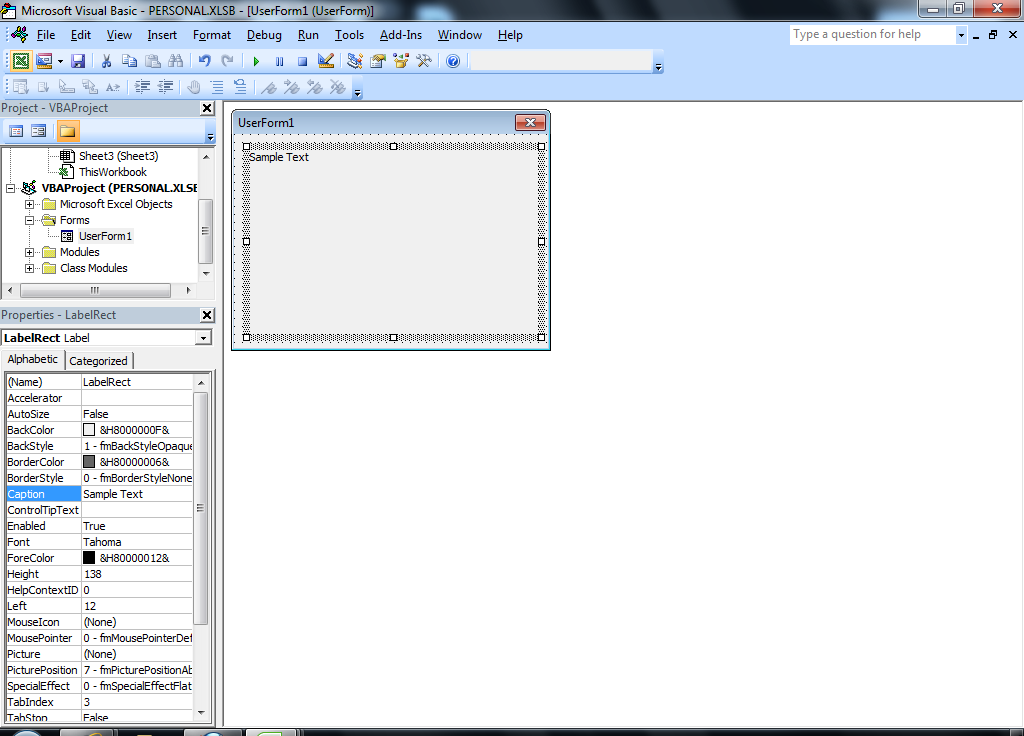Save the project with the floppy disk icon
This screenshot has width=1024, height=736.
[78, 61]
